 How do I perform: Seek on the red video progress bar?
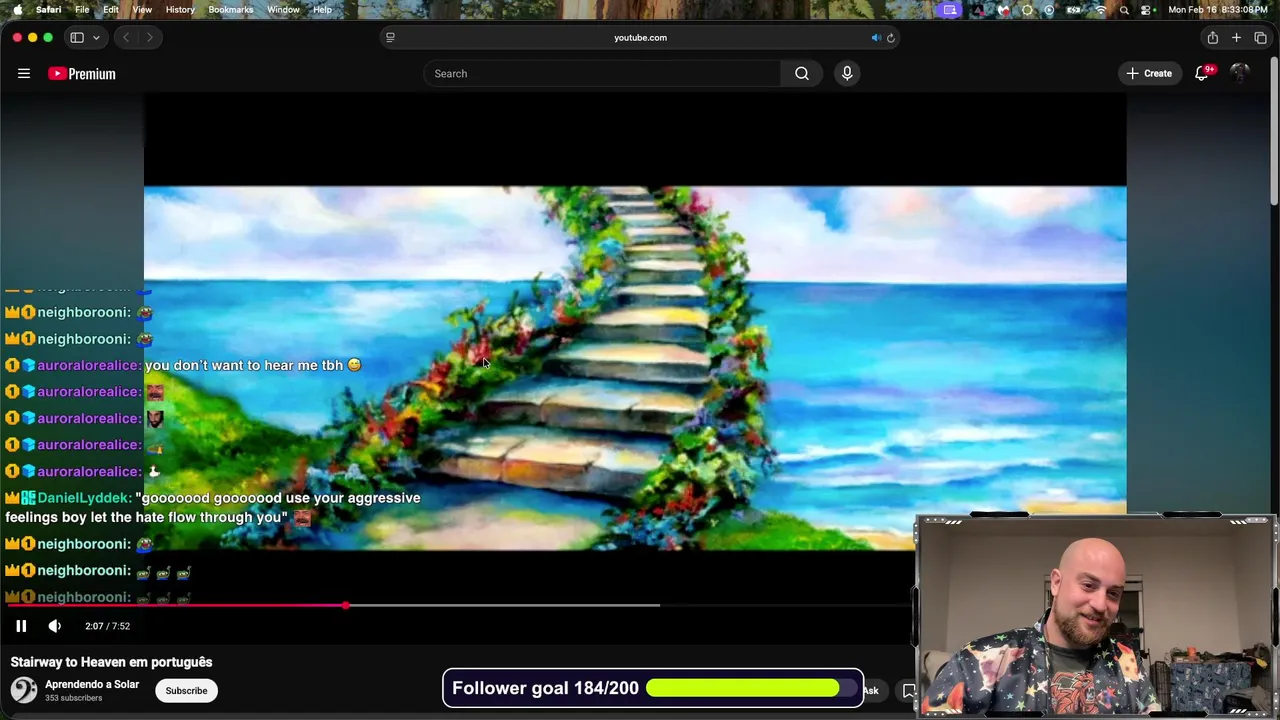click(x=176, y=605)
